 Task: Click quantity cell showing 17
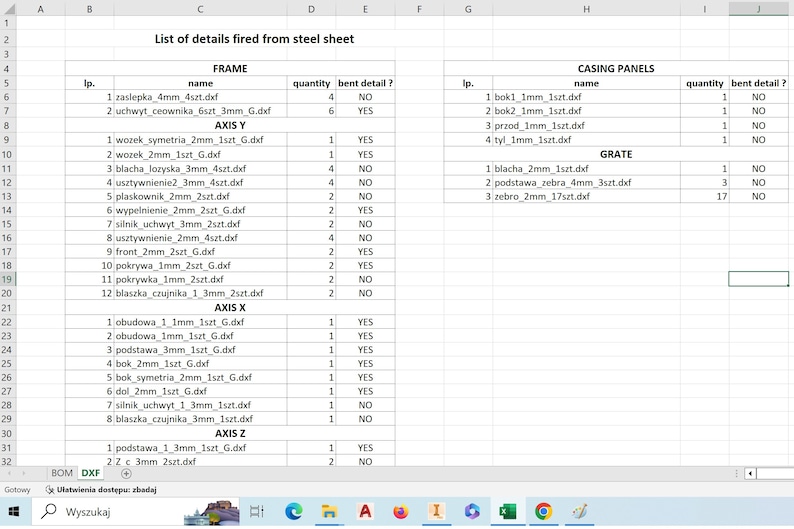pos(704,196)
